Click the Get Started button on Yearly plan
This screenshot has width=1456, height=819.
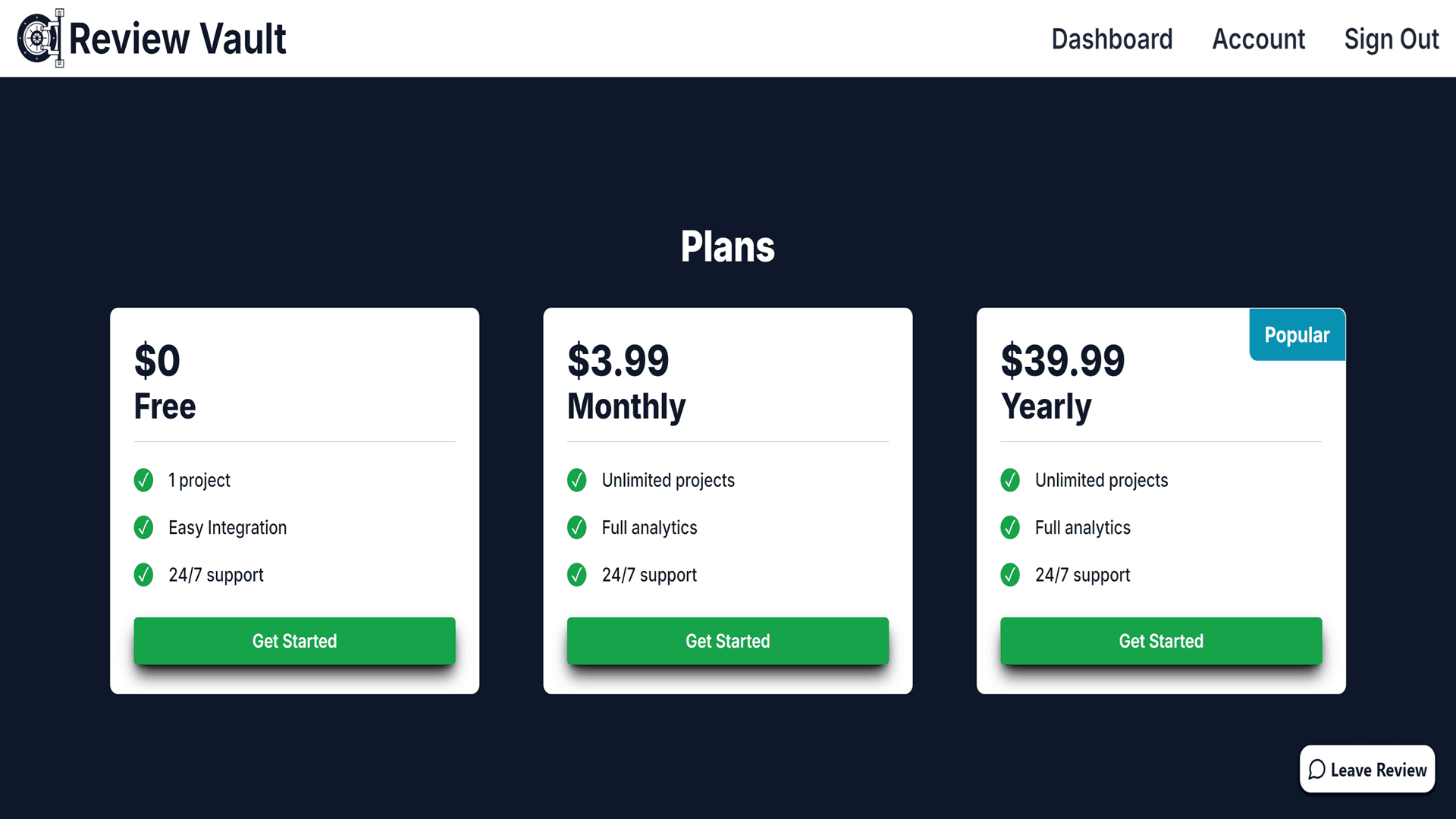click(1160, 641)
